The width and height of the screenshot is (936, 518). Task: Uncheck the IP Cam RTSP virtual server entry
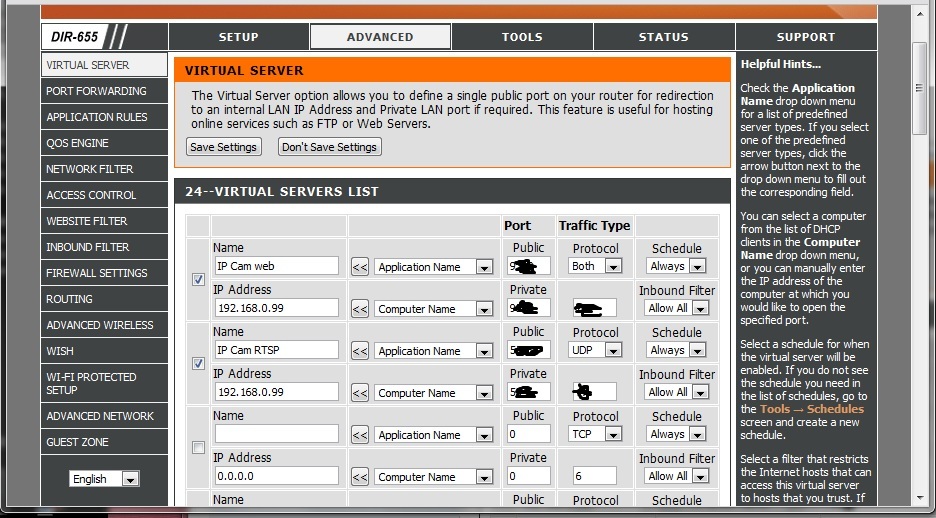click(198, 364)
